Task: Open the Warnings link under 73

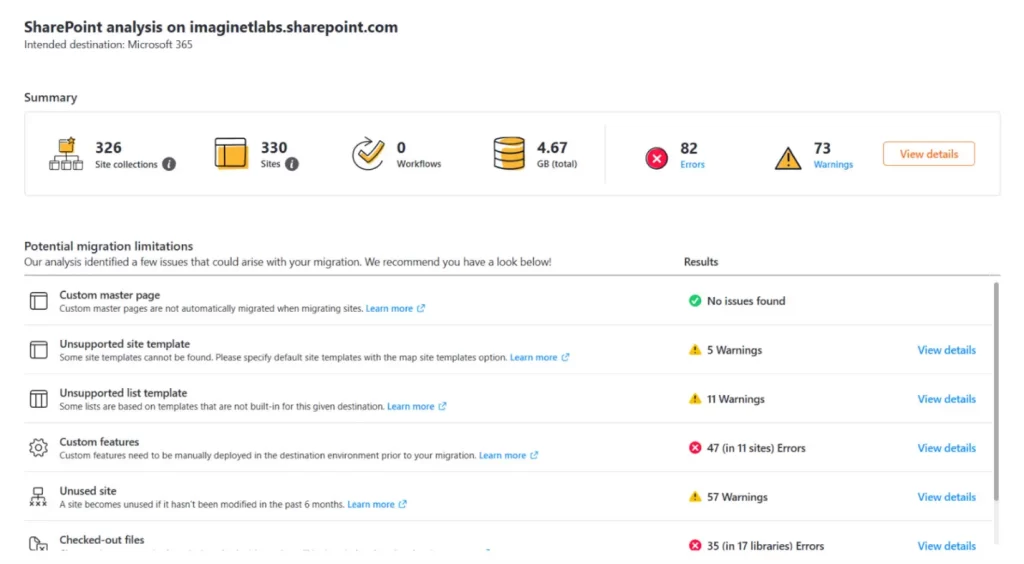Action: 833,164
